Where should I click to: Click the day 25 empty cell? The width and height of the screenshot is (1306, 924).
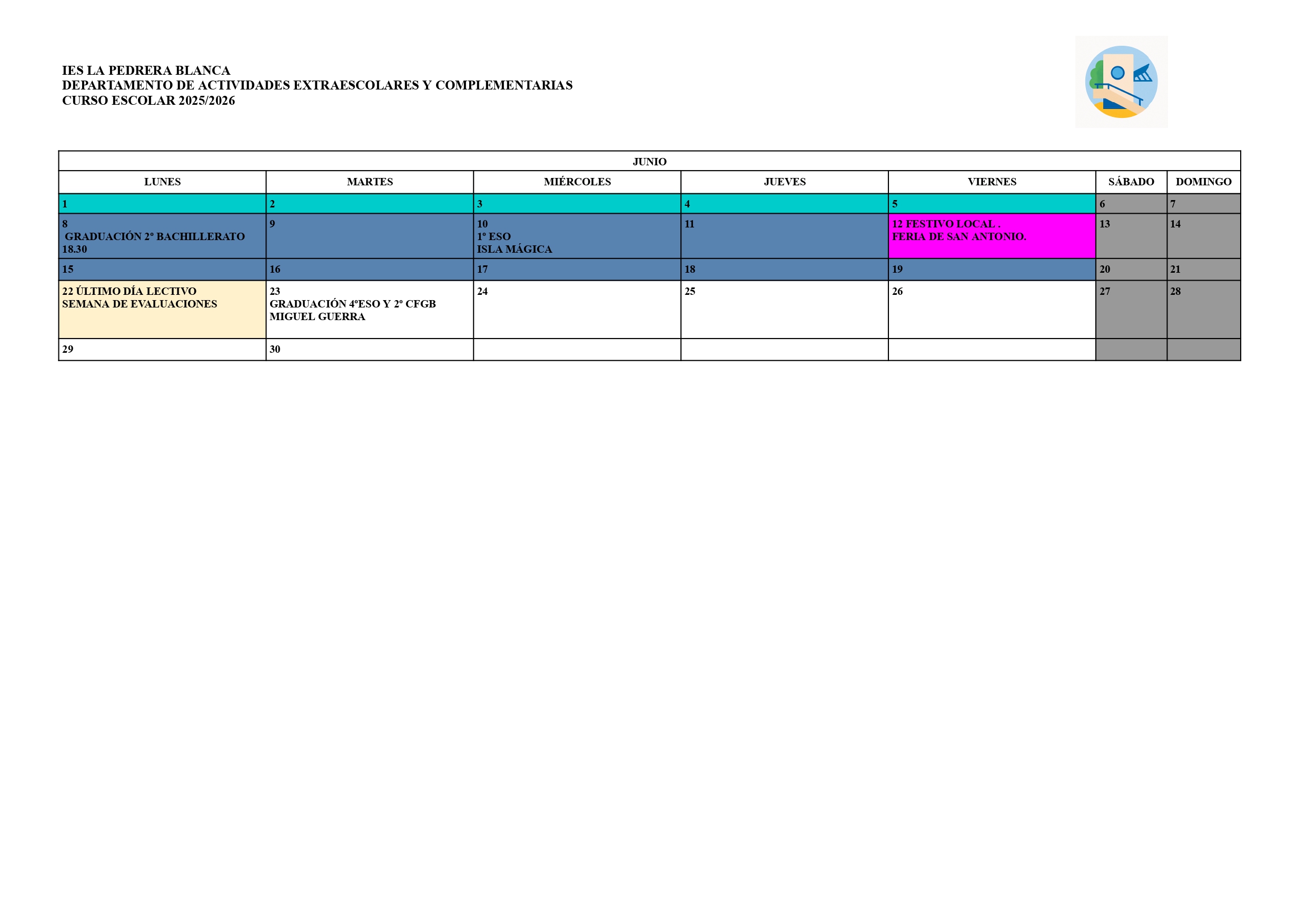pos(784,309)
